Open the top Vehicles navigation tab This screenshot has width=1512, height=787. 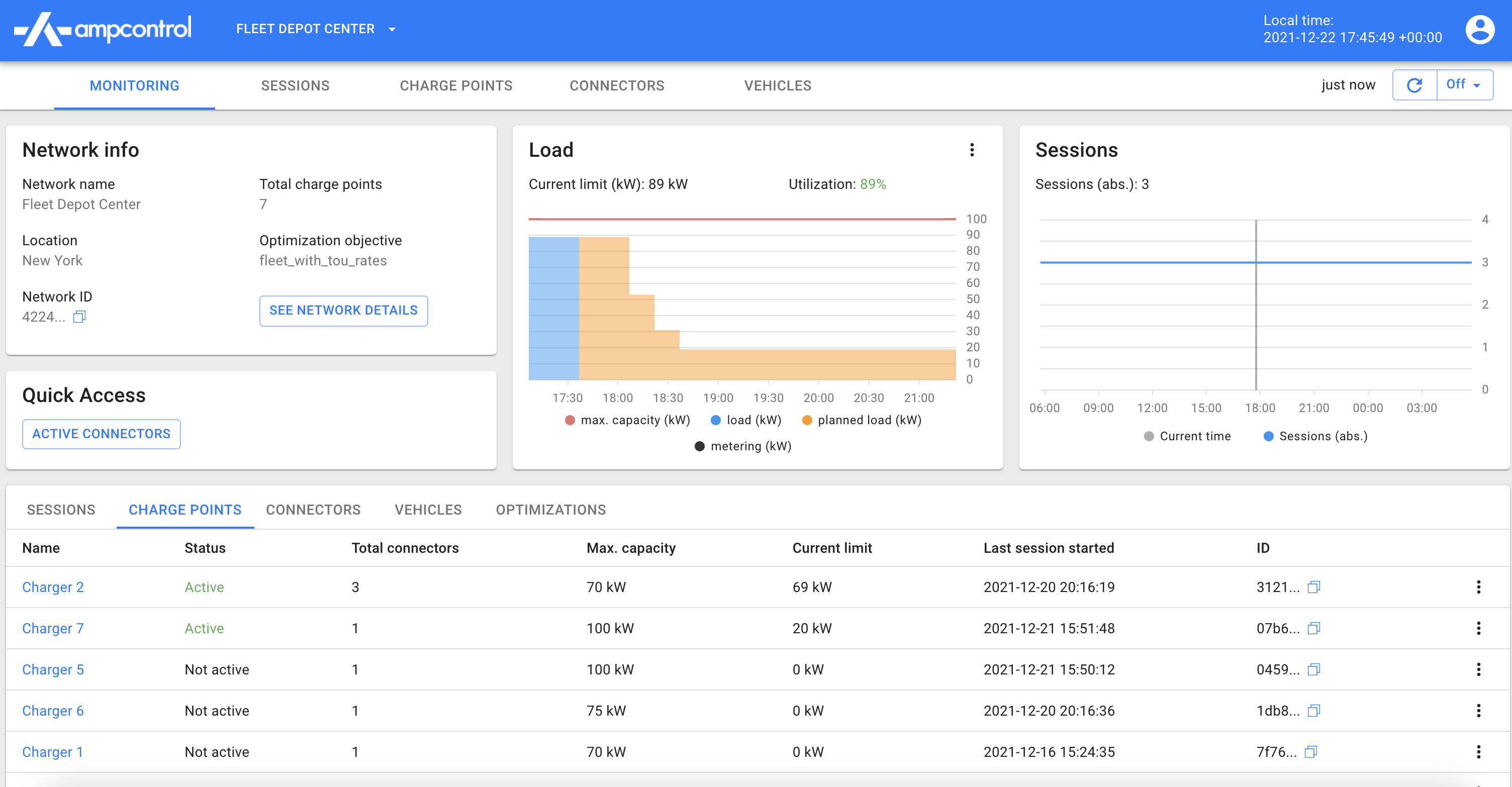click(x=777, y=85)
